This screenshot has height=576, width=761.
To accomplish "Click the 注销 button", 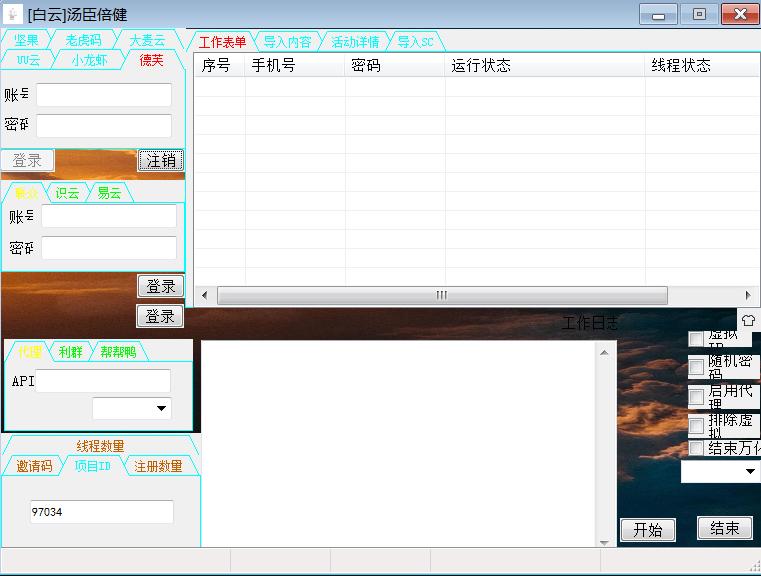I will (160, 160).
